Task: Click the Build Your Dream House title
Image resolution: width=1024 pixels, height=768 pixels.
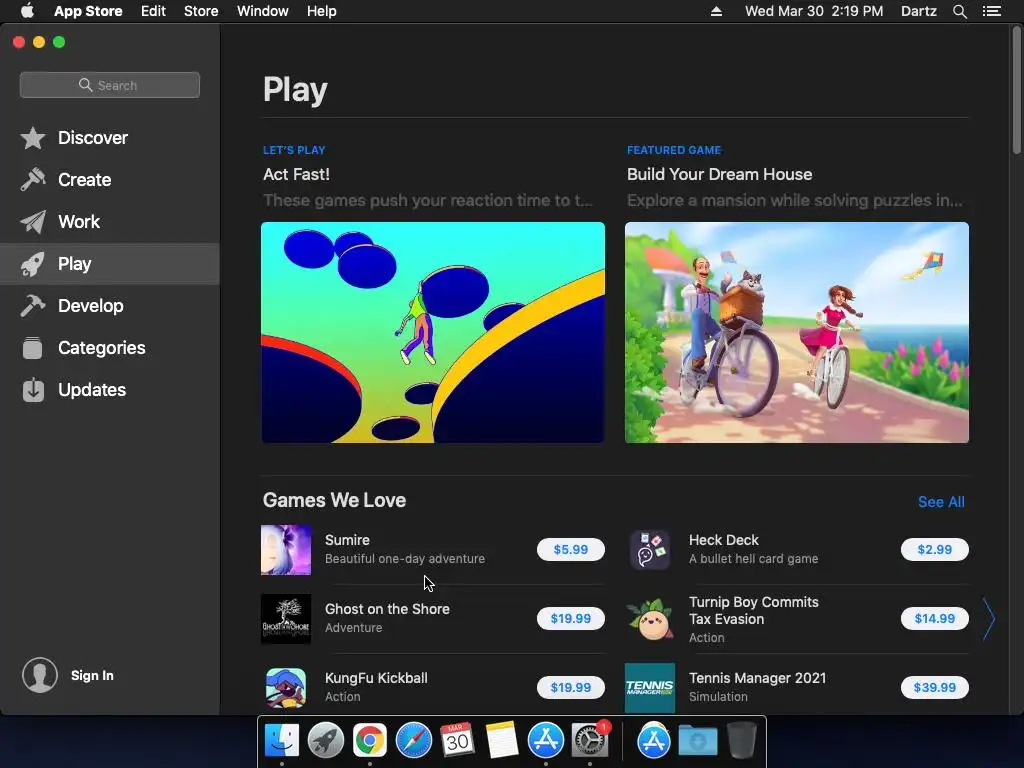Action: coord(720,174)
